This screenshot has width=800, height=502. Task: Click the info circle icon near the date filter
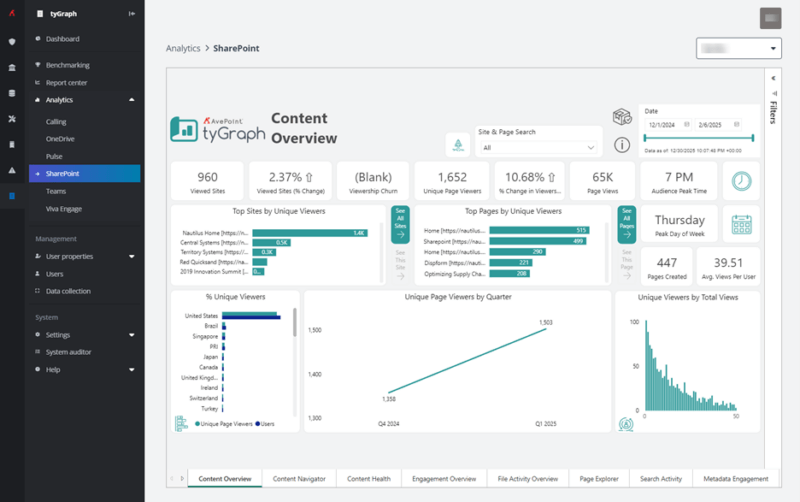tap(621, 145)
